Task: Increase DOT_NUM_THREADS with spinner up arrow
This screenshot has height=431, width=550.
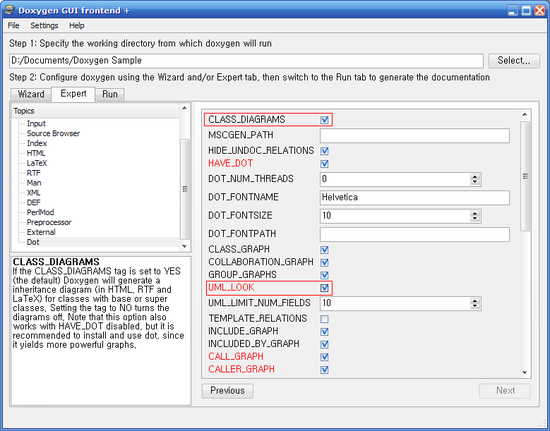Action: point(475,176)
